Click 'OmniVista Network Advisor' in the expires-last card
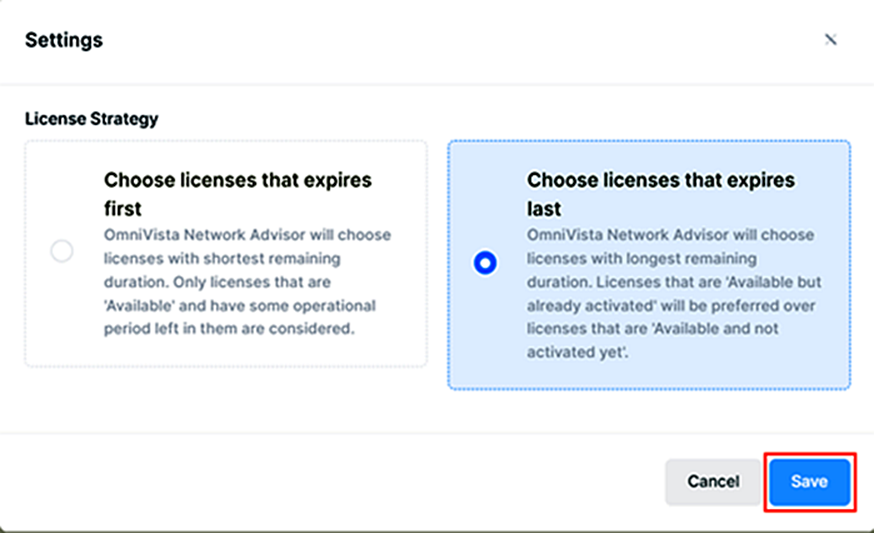874x533 pixels. 618,235
